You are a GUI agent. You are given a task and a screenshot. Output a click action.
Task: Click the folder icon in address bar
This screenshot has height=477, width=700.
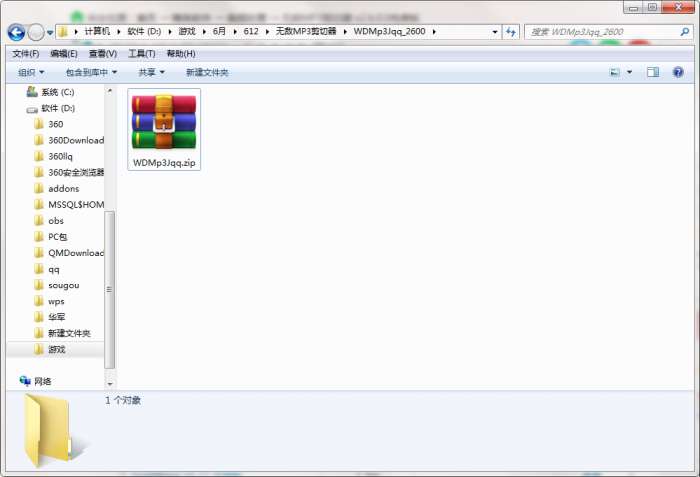[x=63, y=32]
